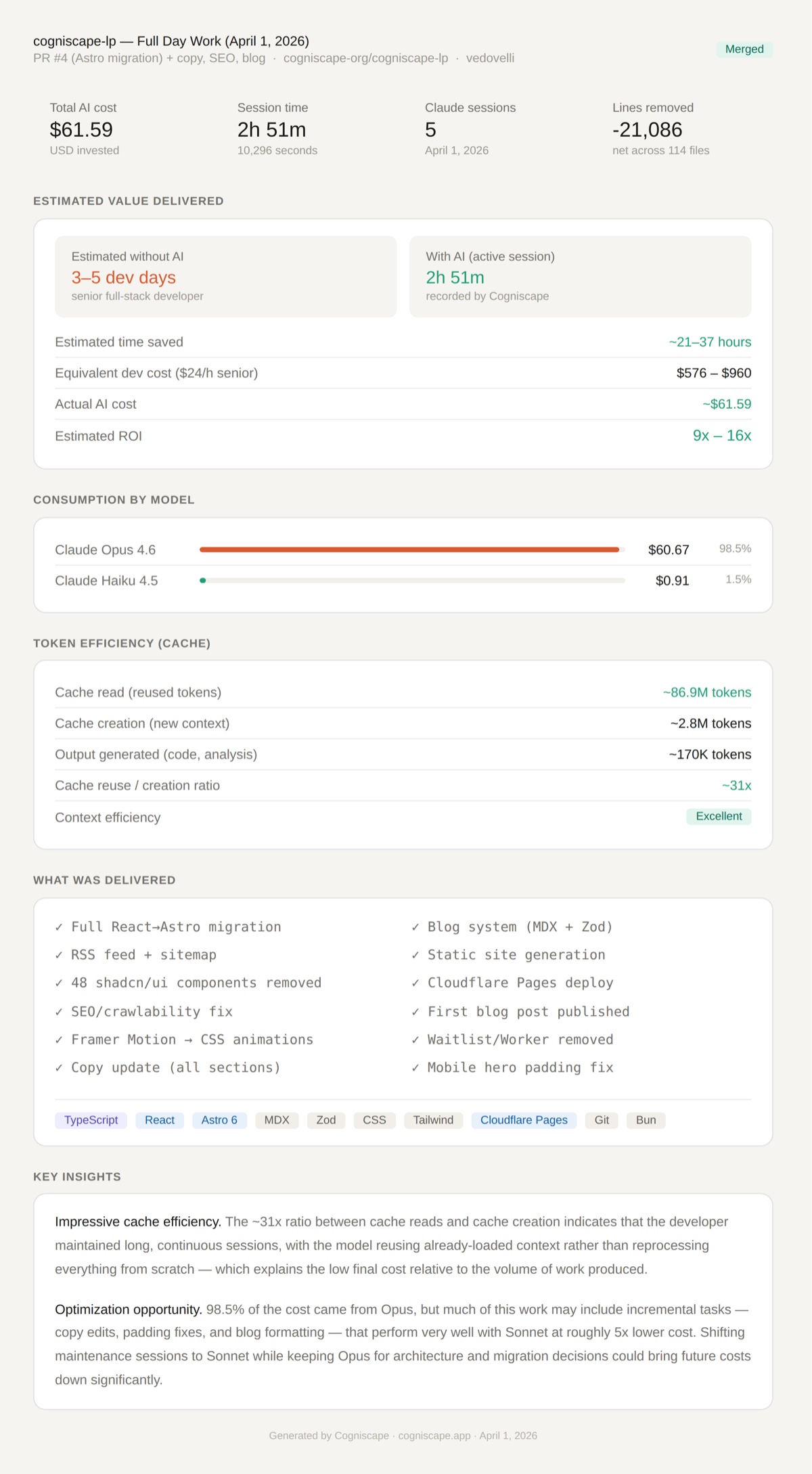Click the Merged status badge
The image size is (812, 1474).
744,49
